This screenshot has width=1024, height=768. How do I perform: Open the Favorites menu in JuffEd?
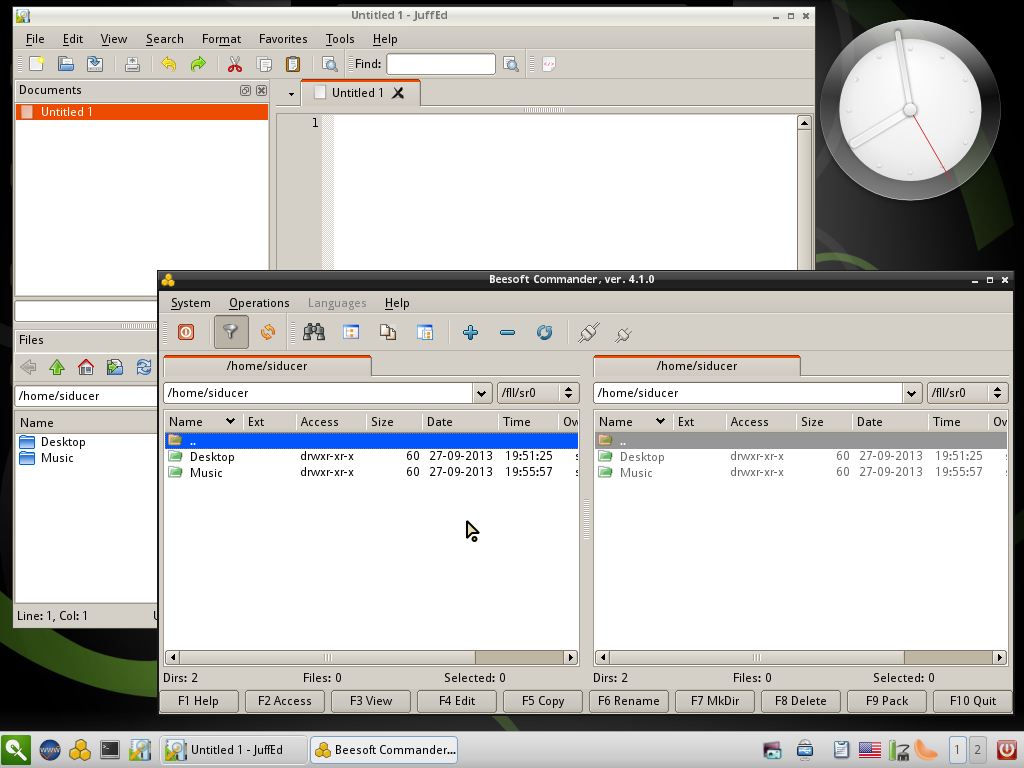point(283,39)
